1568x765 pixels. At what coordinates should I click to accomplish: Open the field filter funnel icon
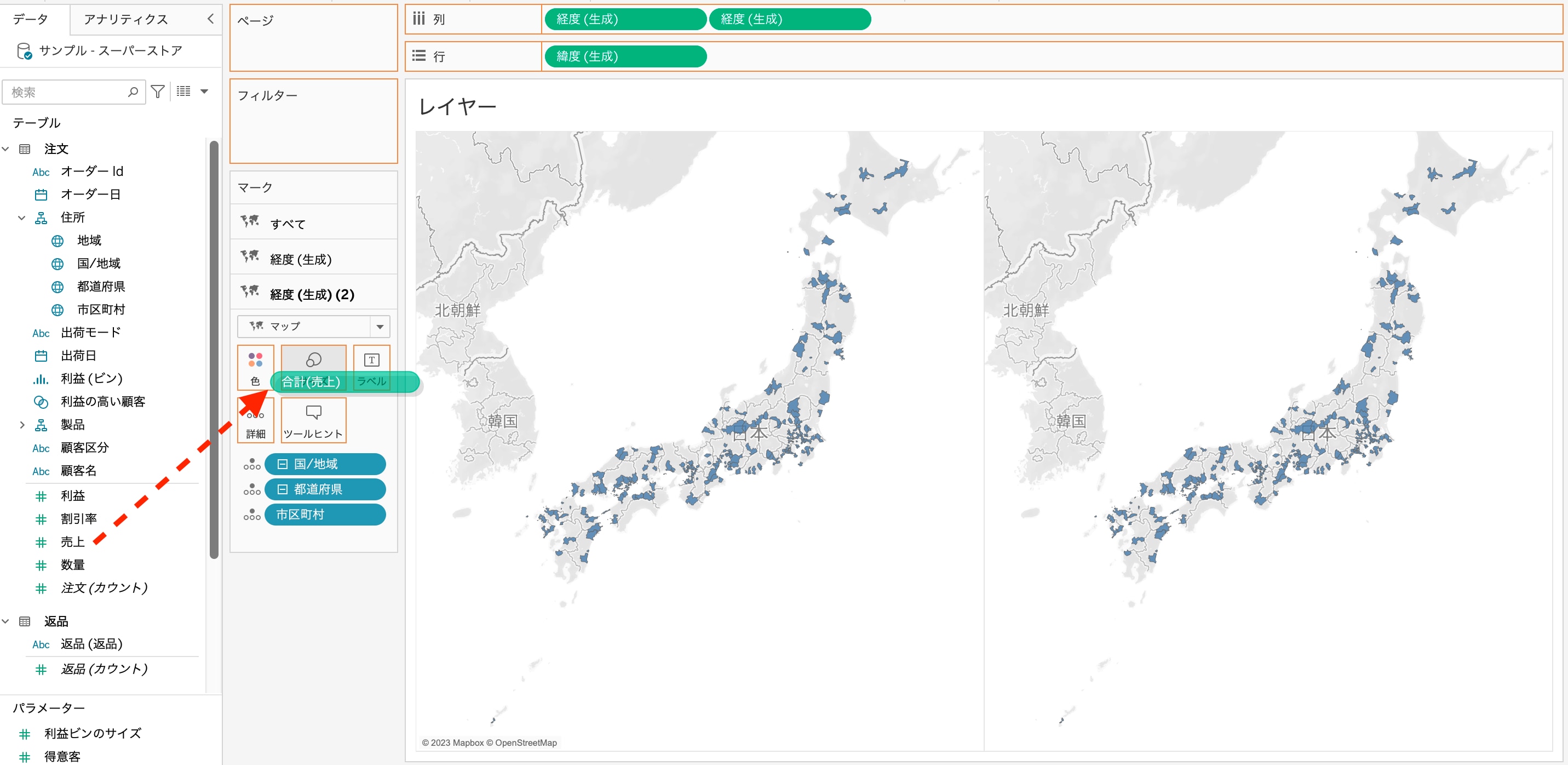(x=158, y=92)
